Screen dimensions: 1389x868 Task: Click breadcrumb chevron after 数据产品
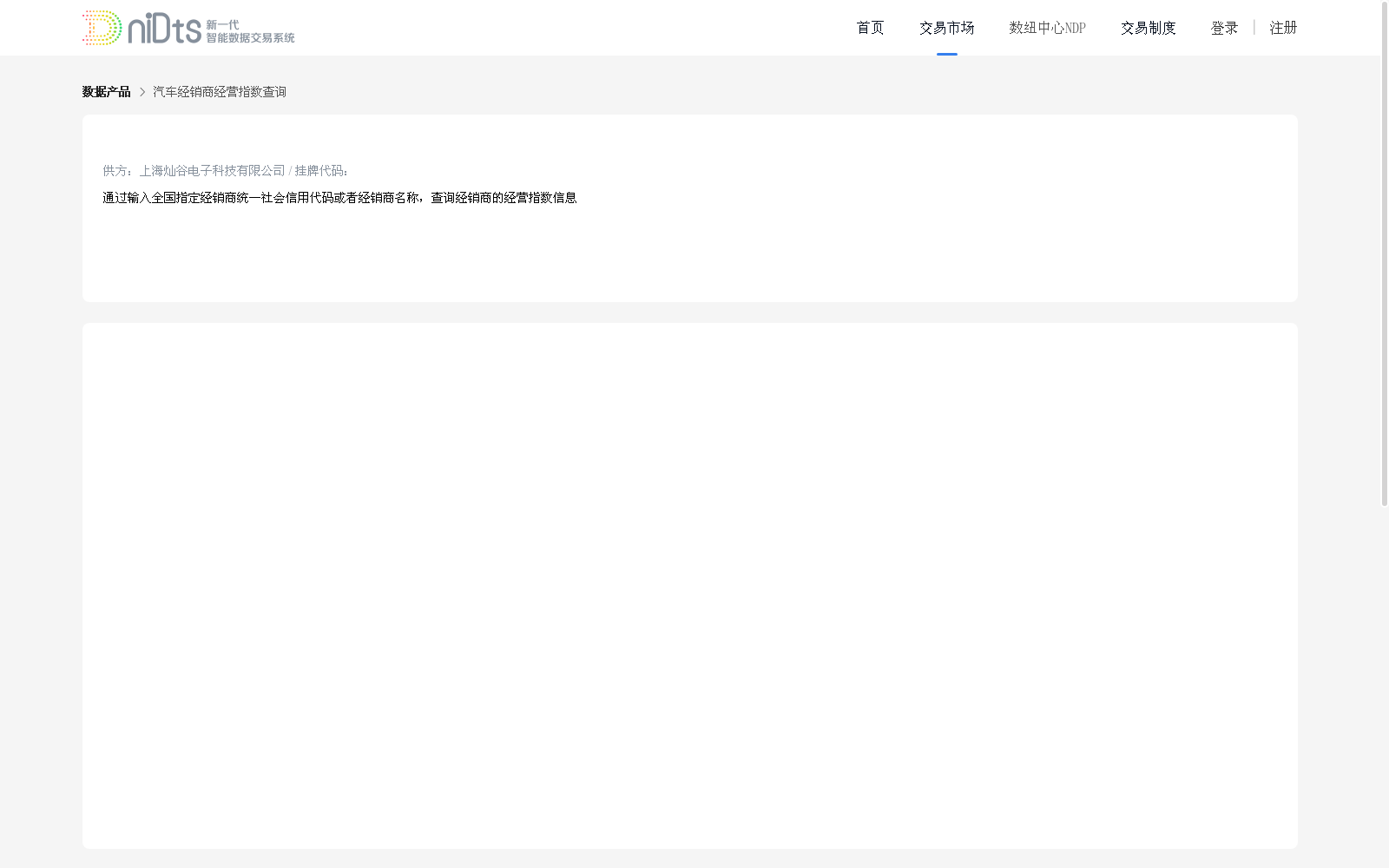[142, 92]
